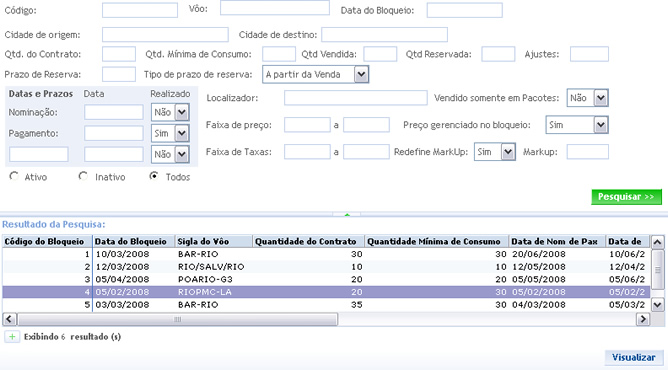Click the green Pesquisar button
The image size is (668, 370).
pyautogui.click(x=626, y=197)
